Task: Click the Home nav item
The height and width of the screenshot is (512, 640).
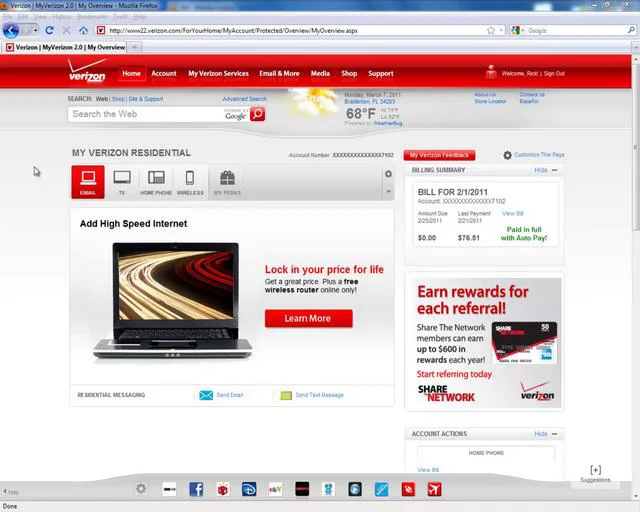Action: point(131,73)
